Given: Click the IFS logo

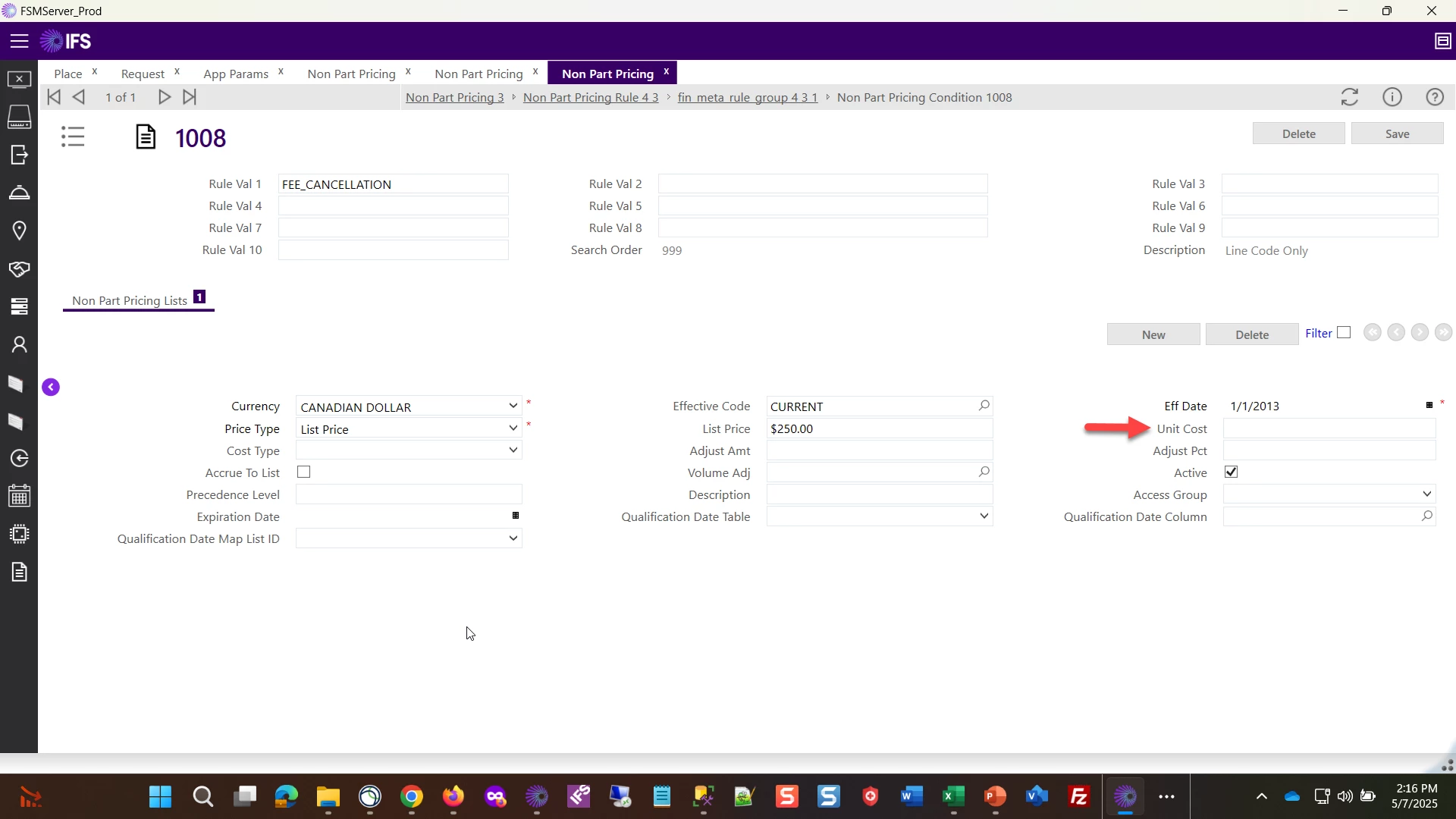Looking at the screenshot, I should click(x=66, y=41).
